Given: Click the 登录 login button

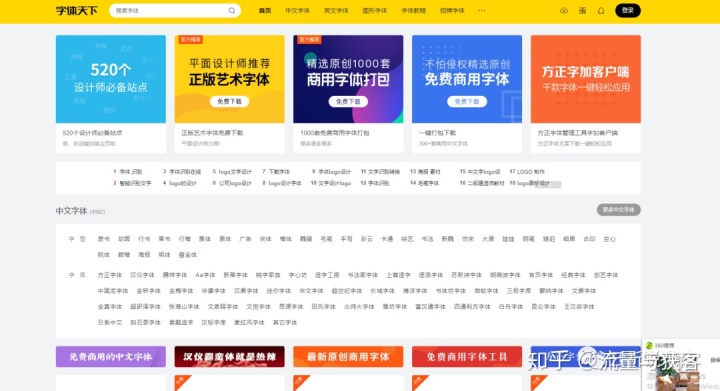Looking at the screenshot, I should pyautogui.click(x=628, y=11).
